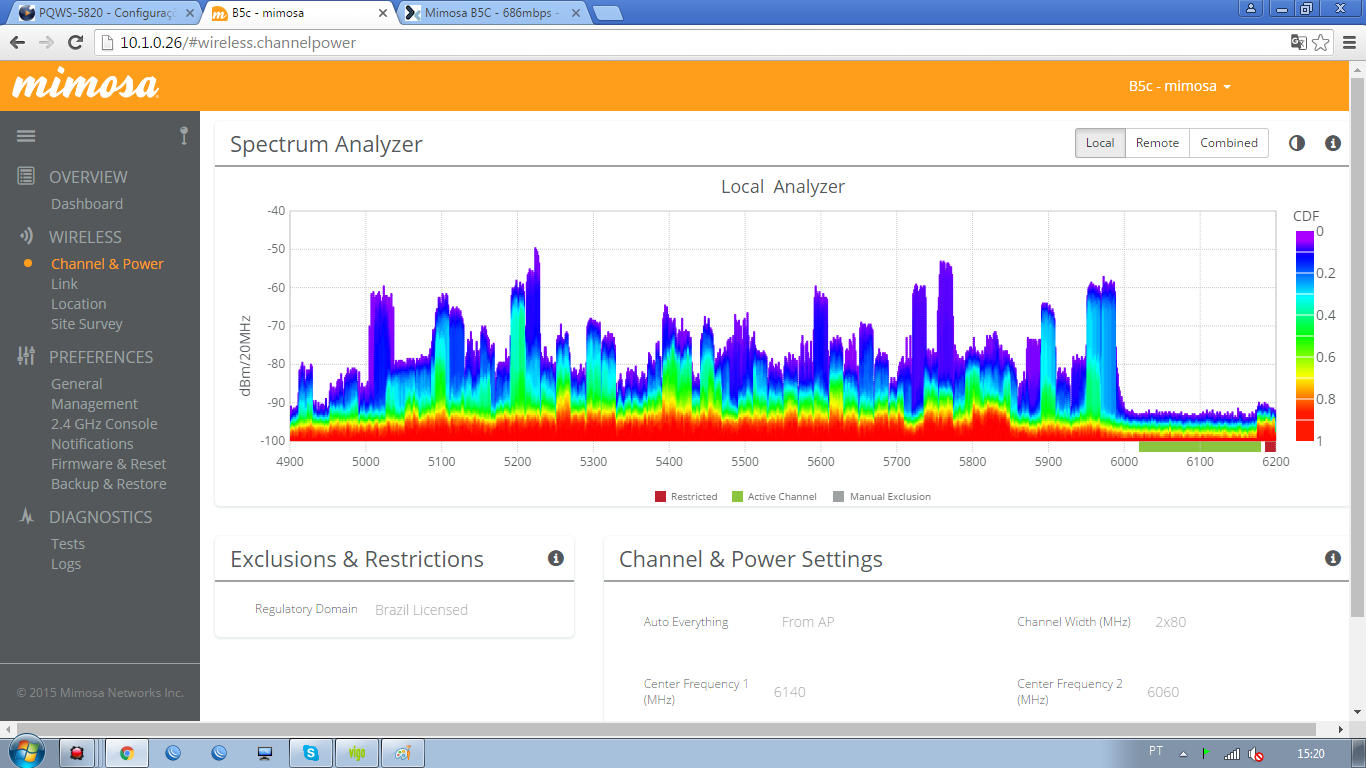Expand the B5c - mimosa device dropdown
Viewport: 1366px width, 768px height.
(x=1180, y=86)
